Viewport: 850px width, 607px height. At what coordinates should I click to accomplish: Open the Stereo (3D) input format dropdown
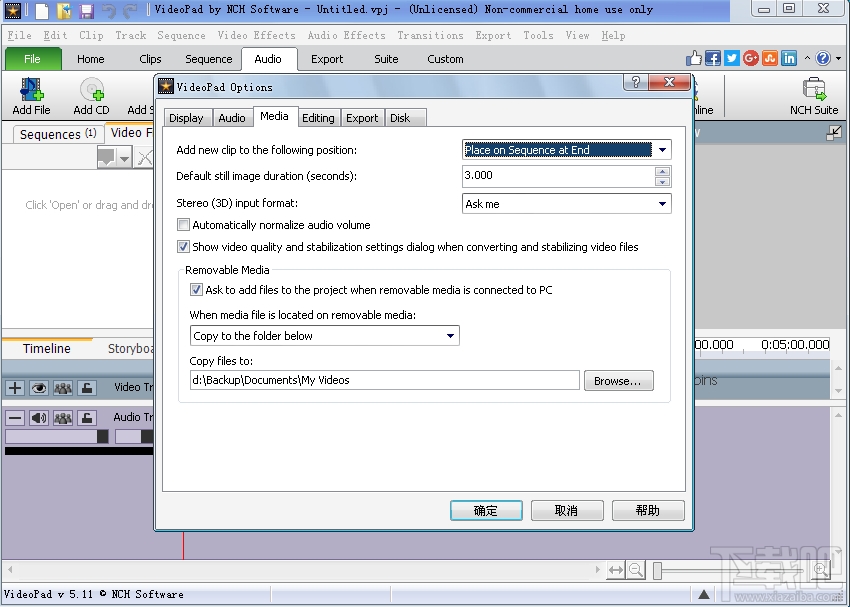tap(662, 203)
